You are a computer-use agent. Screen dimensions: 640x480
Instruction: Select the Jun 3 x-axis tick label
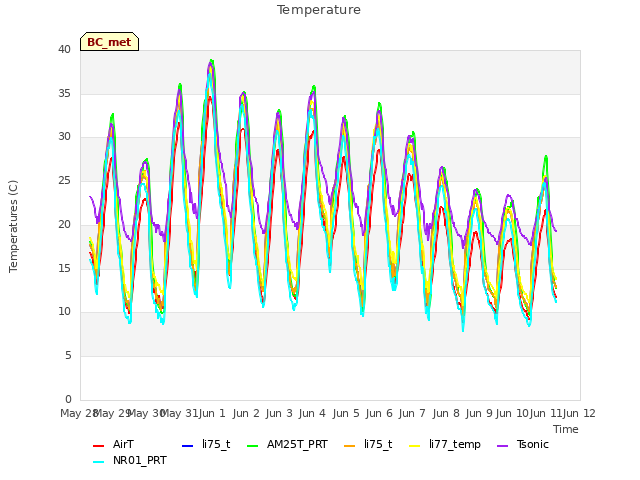pyautogui.click(x=279, y=413)
